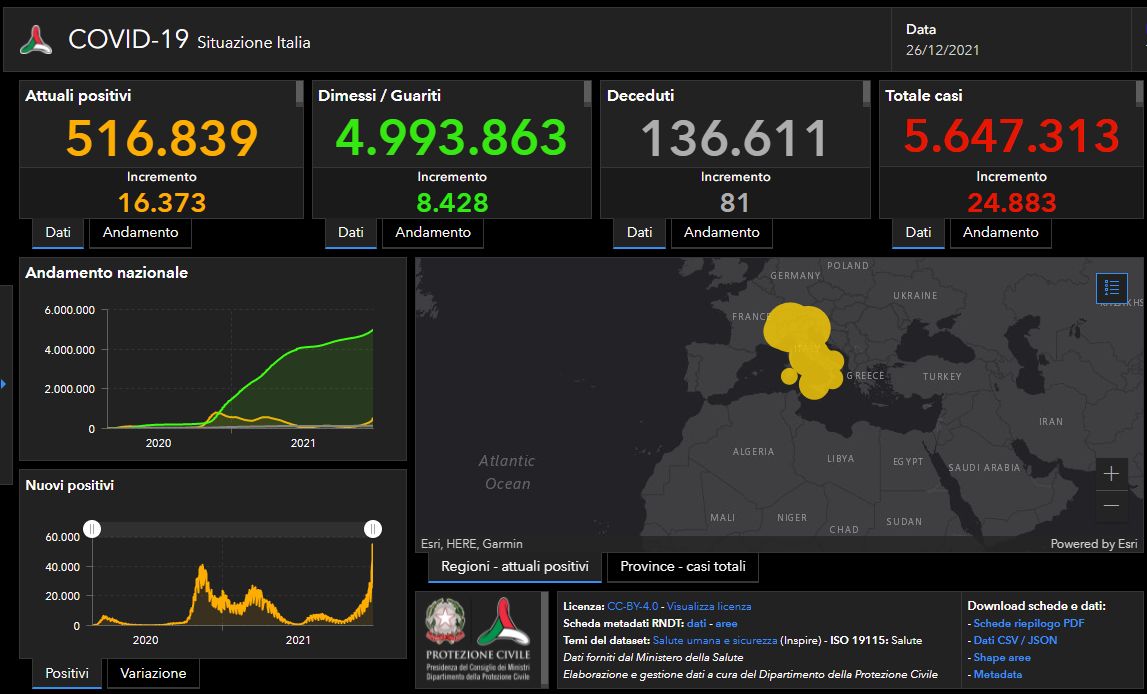This screenshot has width=1147, height=694.
Task: Open the map legend list icon
Action: click(1111, 288)
